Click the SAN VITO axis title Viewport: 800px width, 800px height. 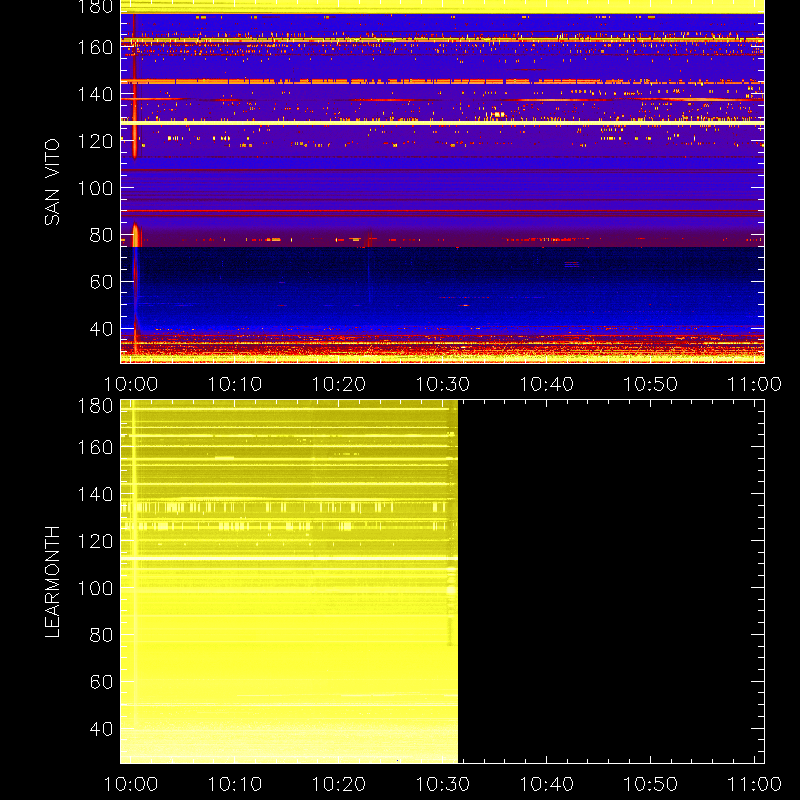tap(52, 182)
